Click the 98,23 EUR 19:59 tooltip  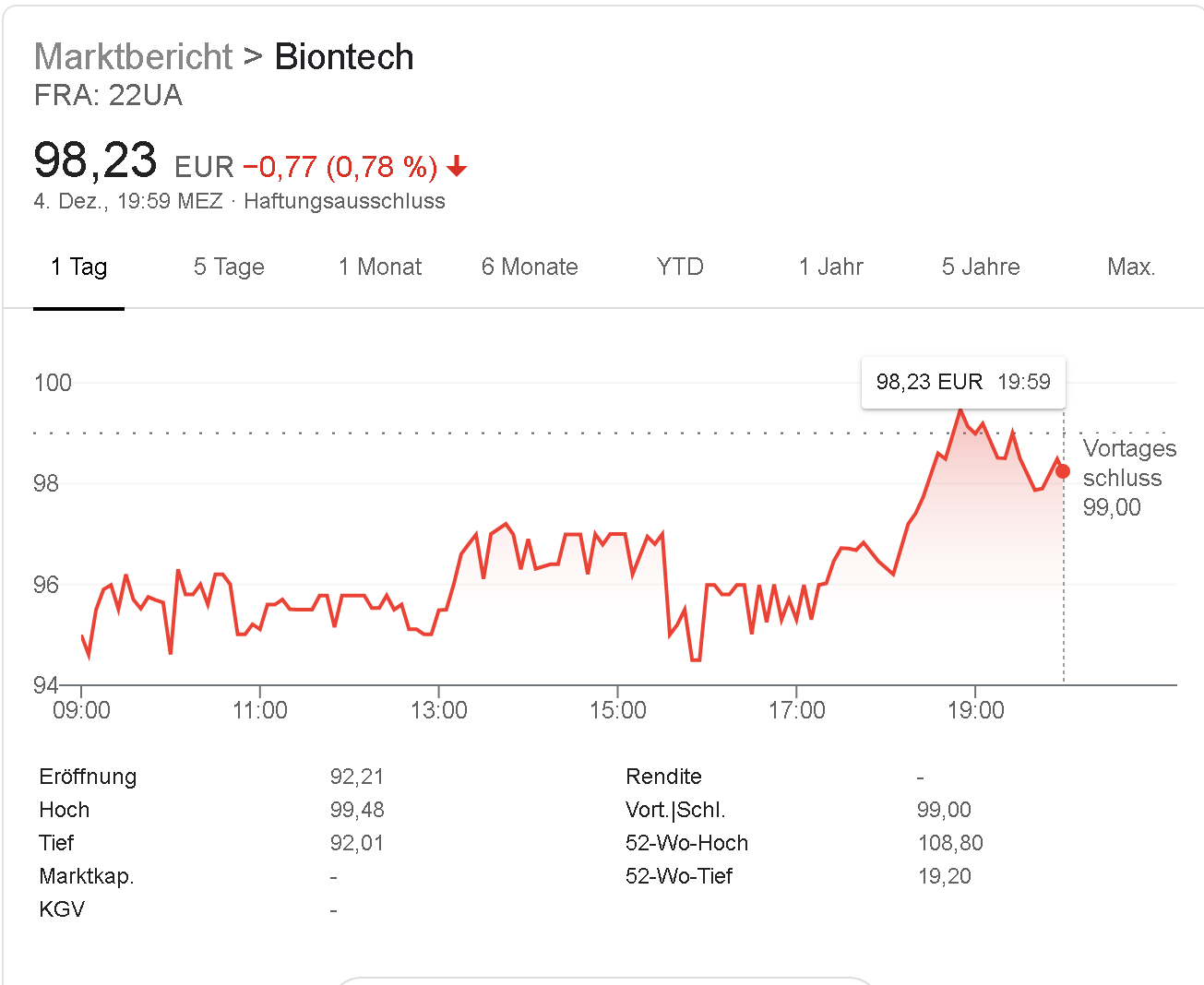(x=963, y=382)
